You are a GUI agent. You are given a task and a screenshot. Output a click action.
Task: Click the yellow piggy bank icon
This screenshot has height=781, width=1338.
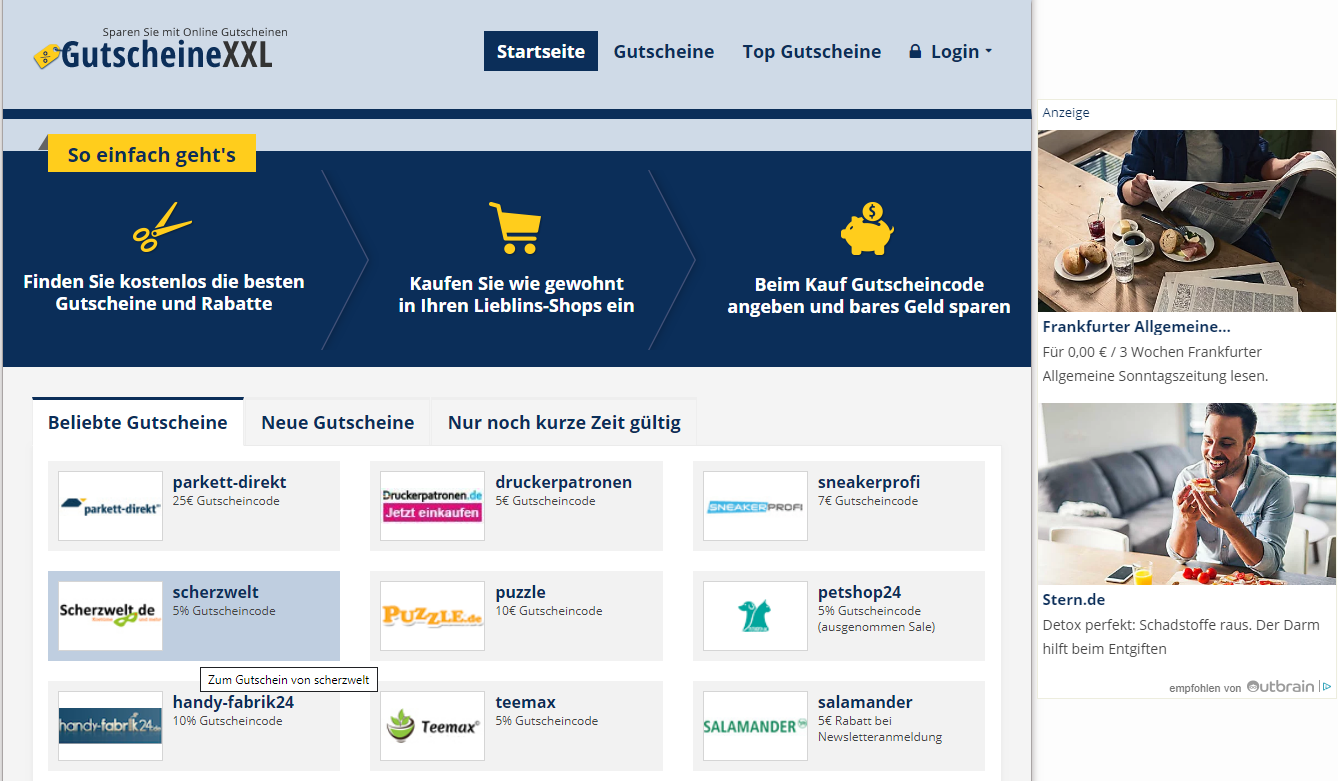pyautogui.click(x=867, y=228)
